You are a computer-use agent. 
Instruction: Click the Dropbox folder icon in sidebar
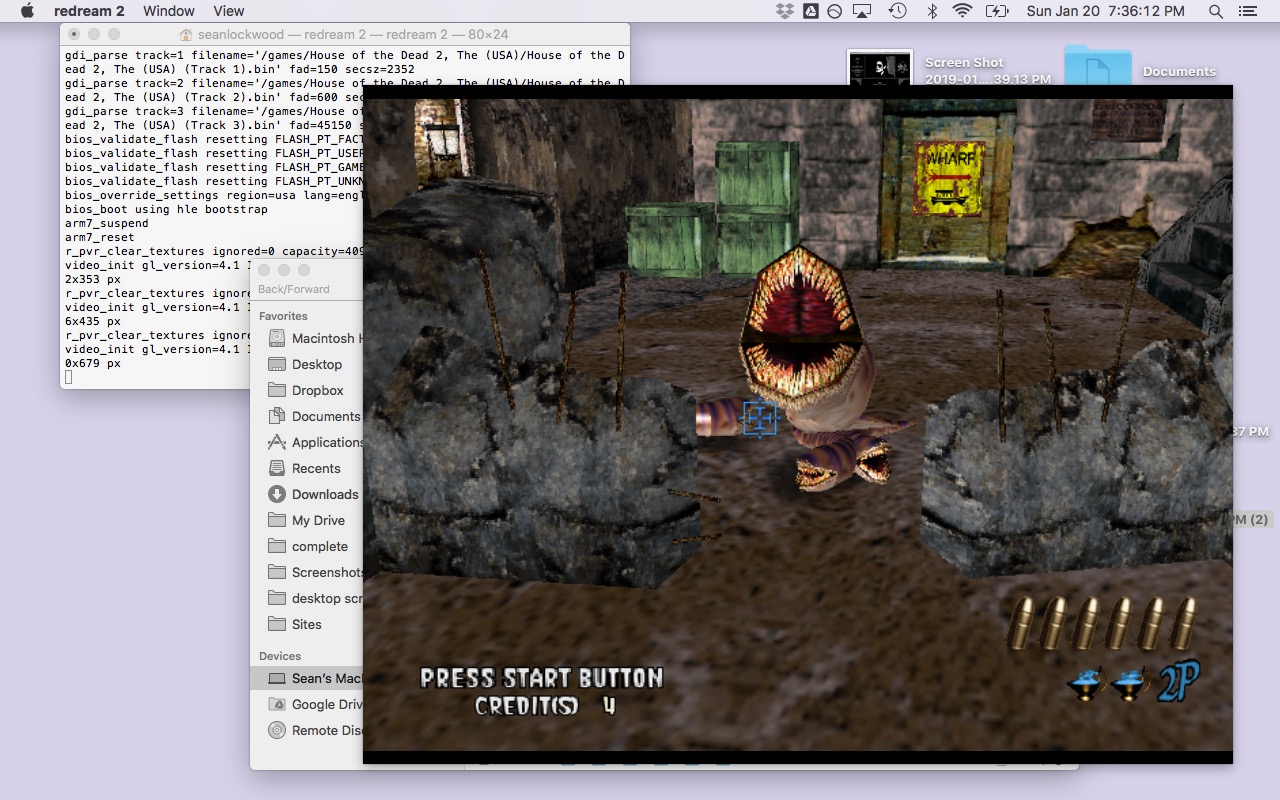pos(277,390)
